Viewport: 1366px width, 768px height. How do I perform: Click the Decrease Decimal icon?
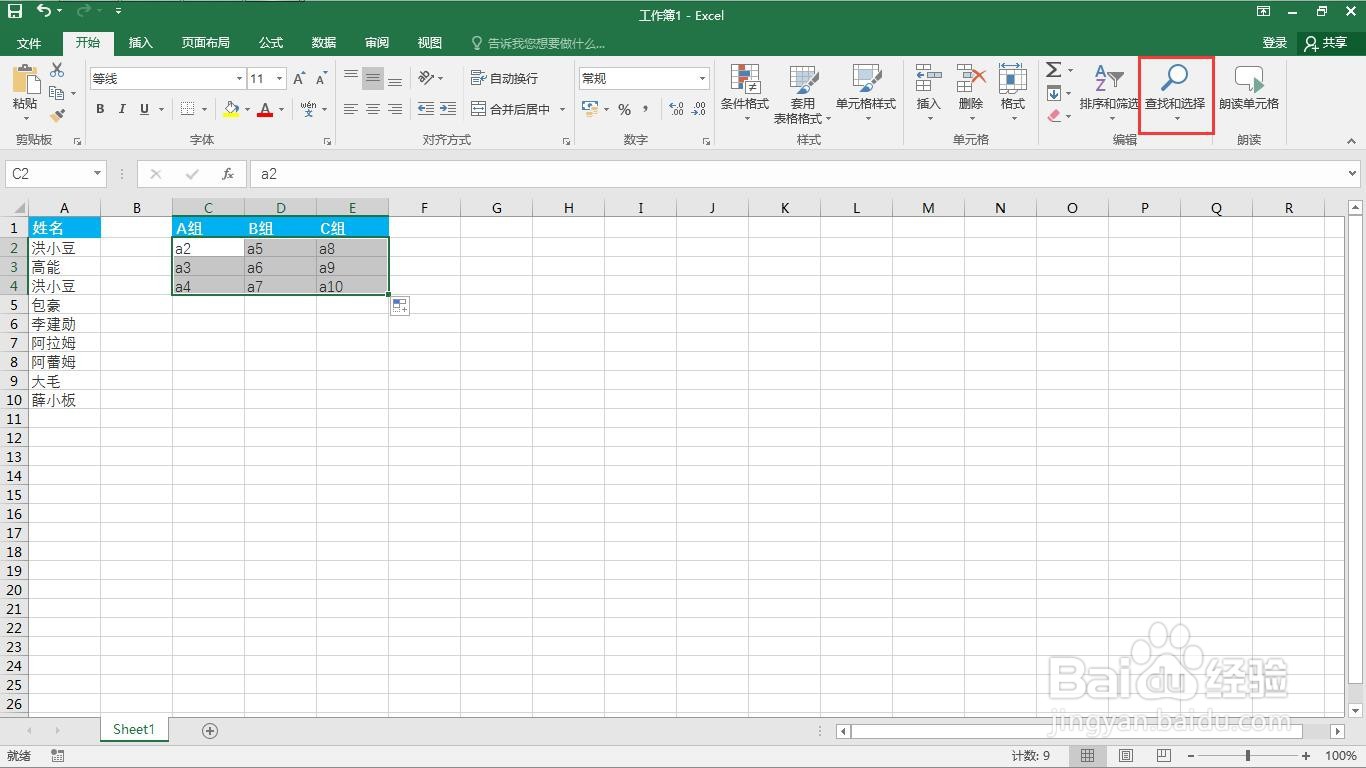699,109
